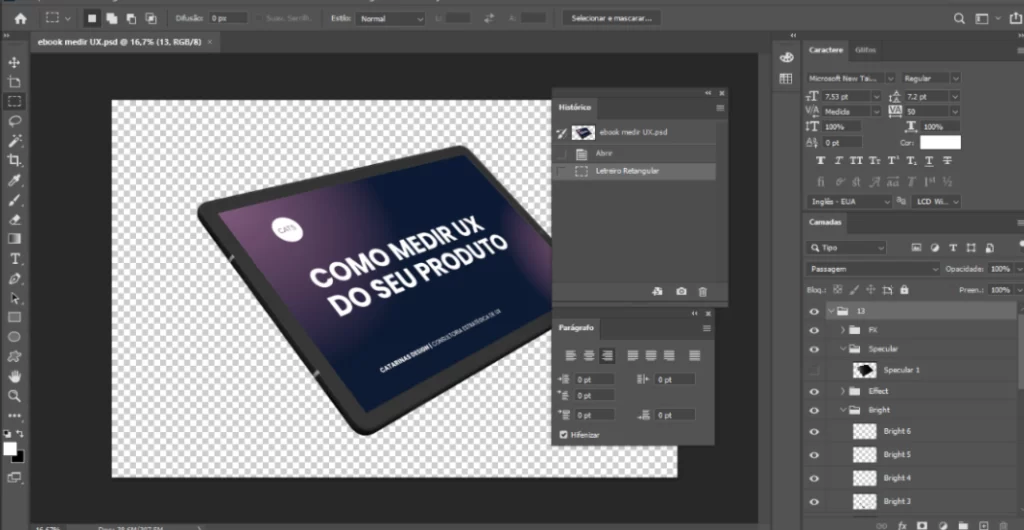This screenshot has height=530, width=1024.
Task: Click the trash icon in Histórico panel
Action: pos(702,291)
